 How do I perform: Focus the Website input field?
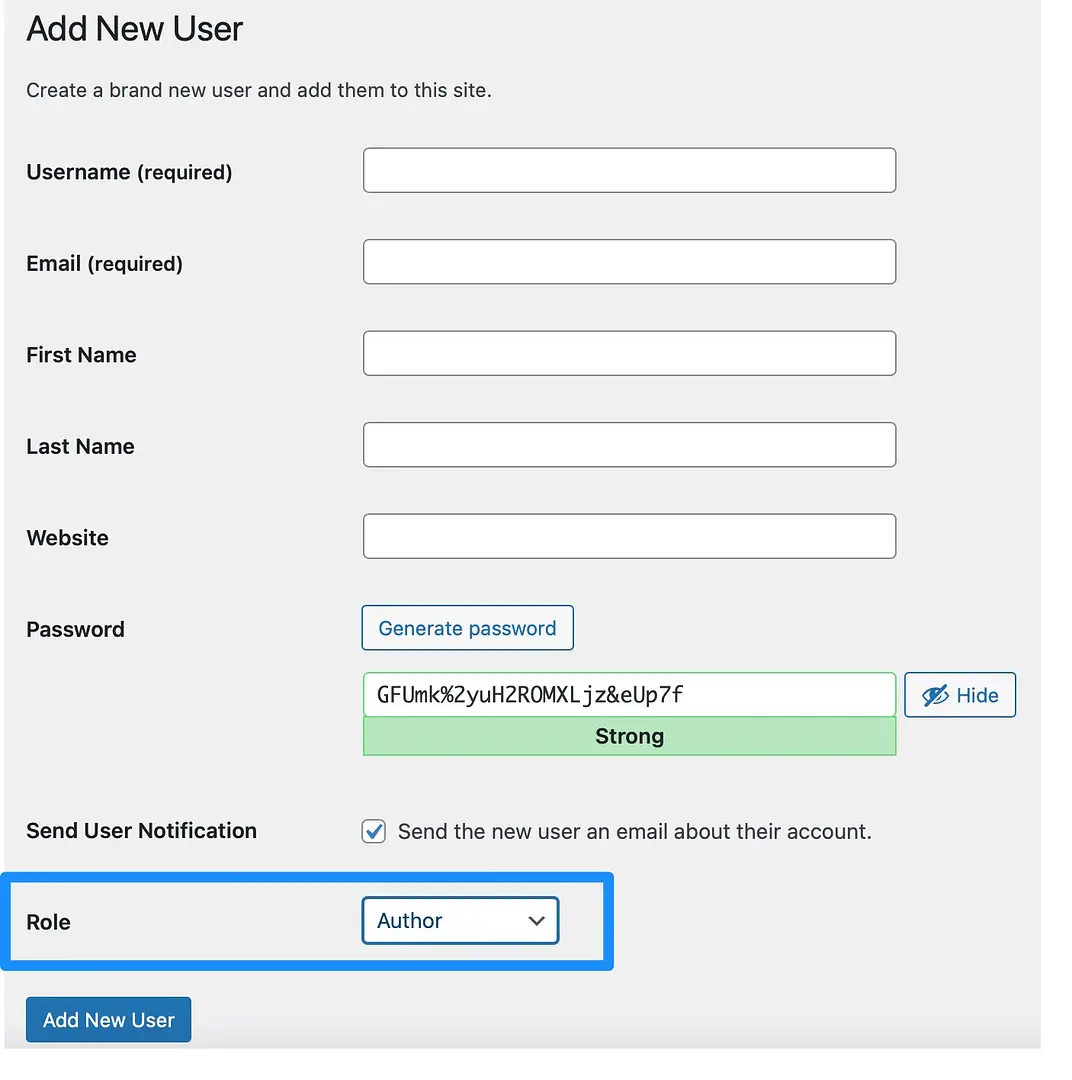pos(629,536)
